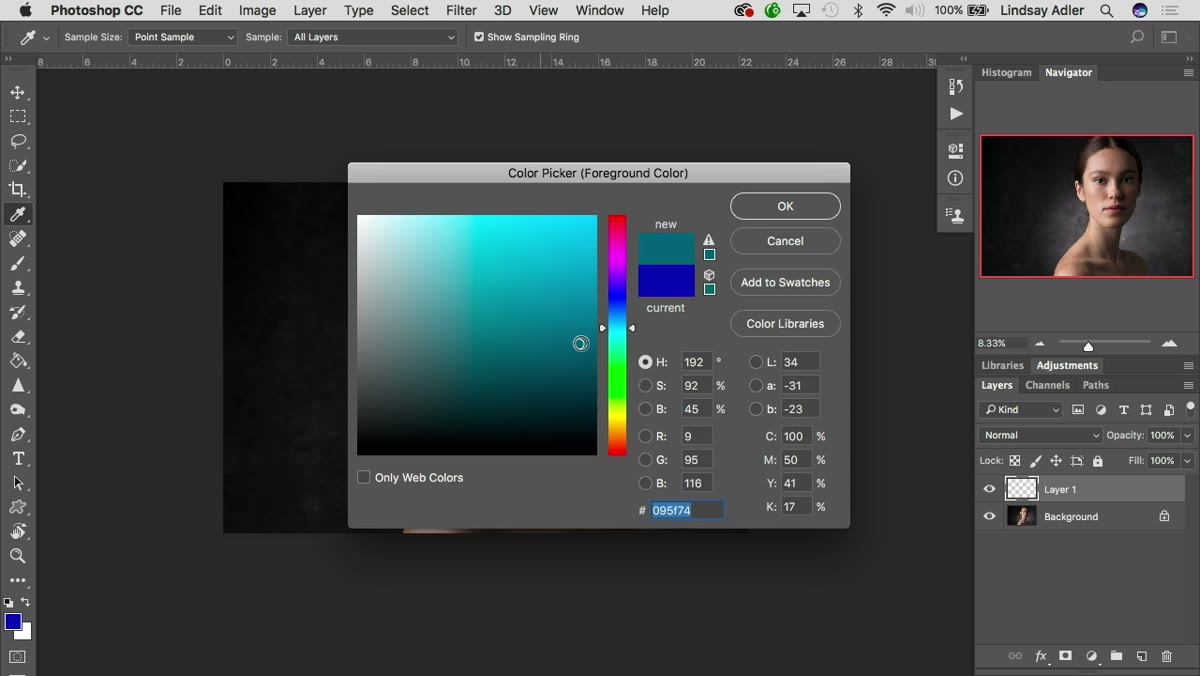Select the H hue radio button
The width and height of the screenshot is (1200, 676).
pos(645,362)
